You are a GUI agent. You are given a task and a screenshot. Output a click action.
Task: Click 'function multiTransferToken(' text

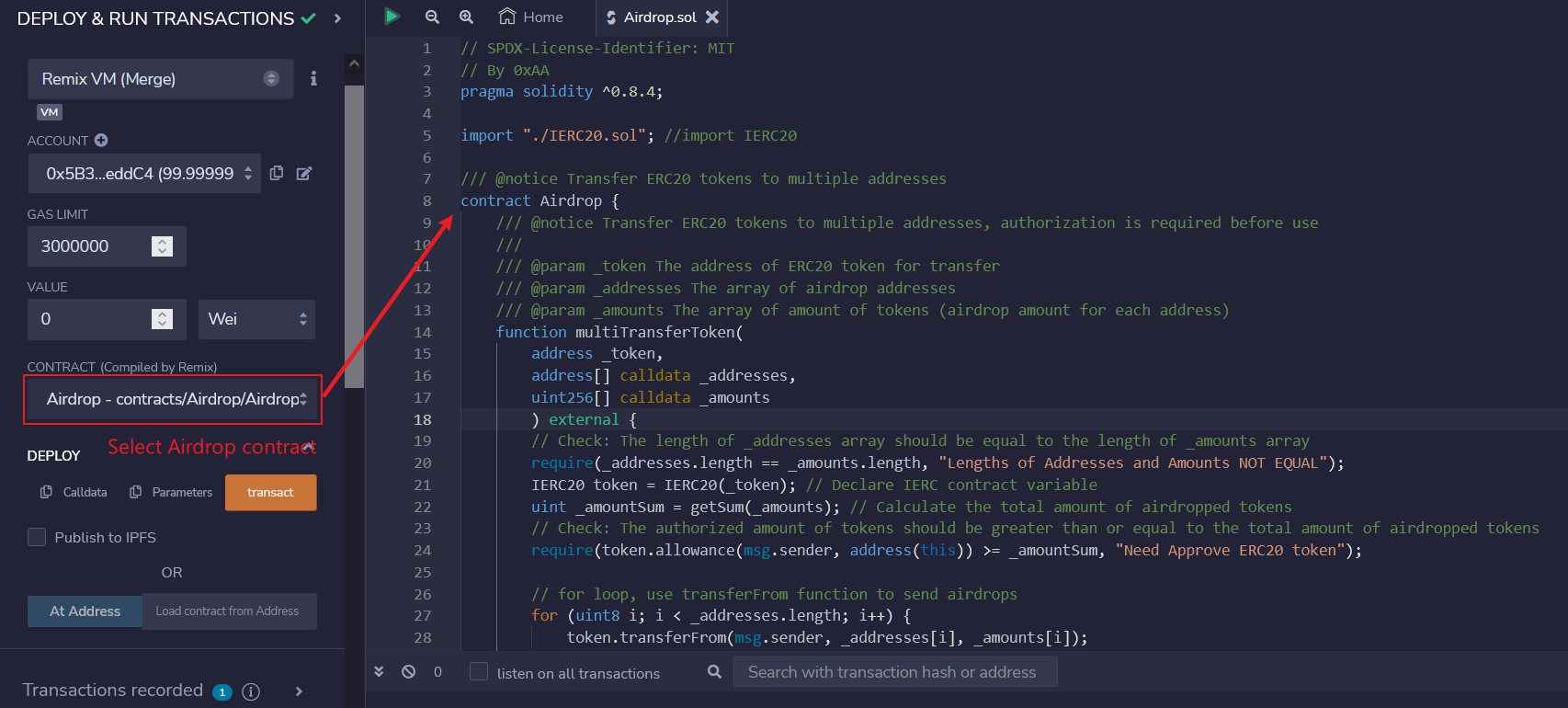[x=619, y=332]
